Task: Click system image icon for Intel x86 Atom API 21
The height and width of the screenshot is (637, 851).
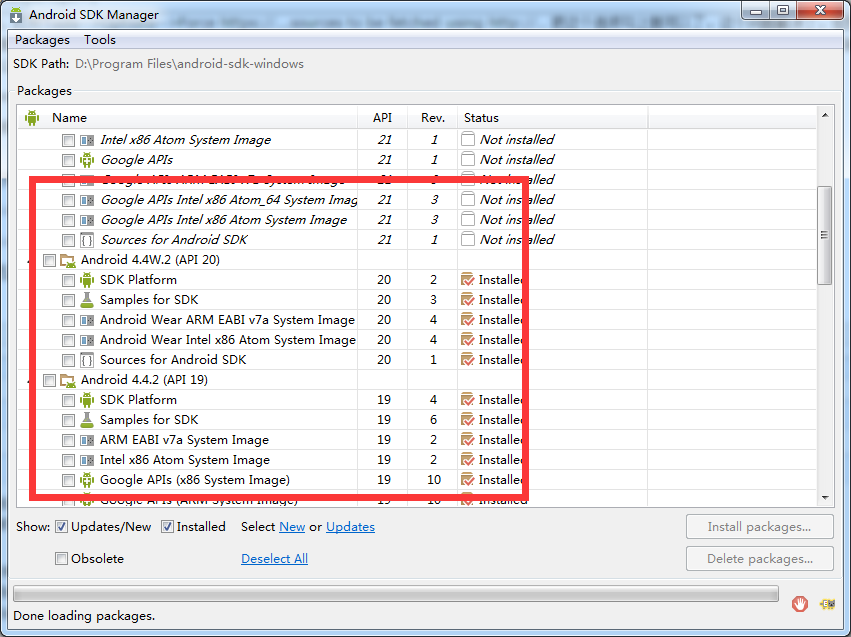Action: (x=87, y=141)
